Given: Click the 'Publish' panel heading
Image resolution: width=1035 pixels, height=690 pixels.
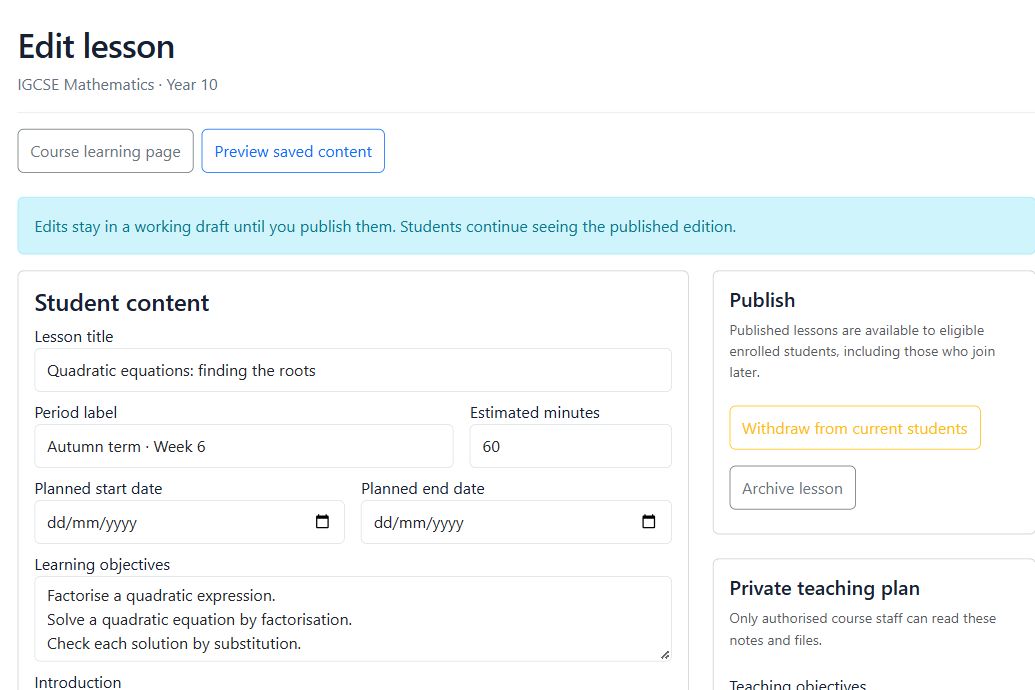Looking at the screenshot, I should pyautogui.click(x=762, y=300).
